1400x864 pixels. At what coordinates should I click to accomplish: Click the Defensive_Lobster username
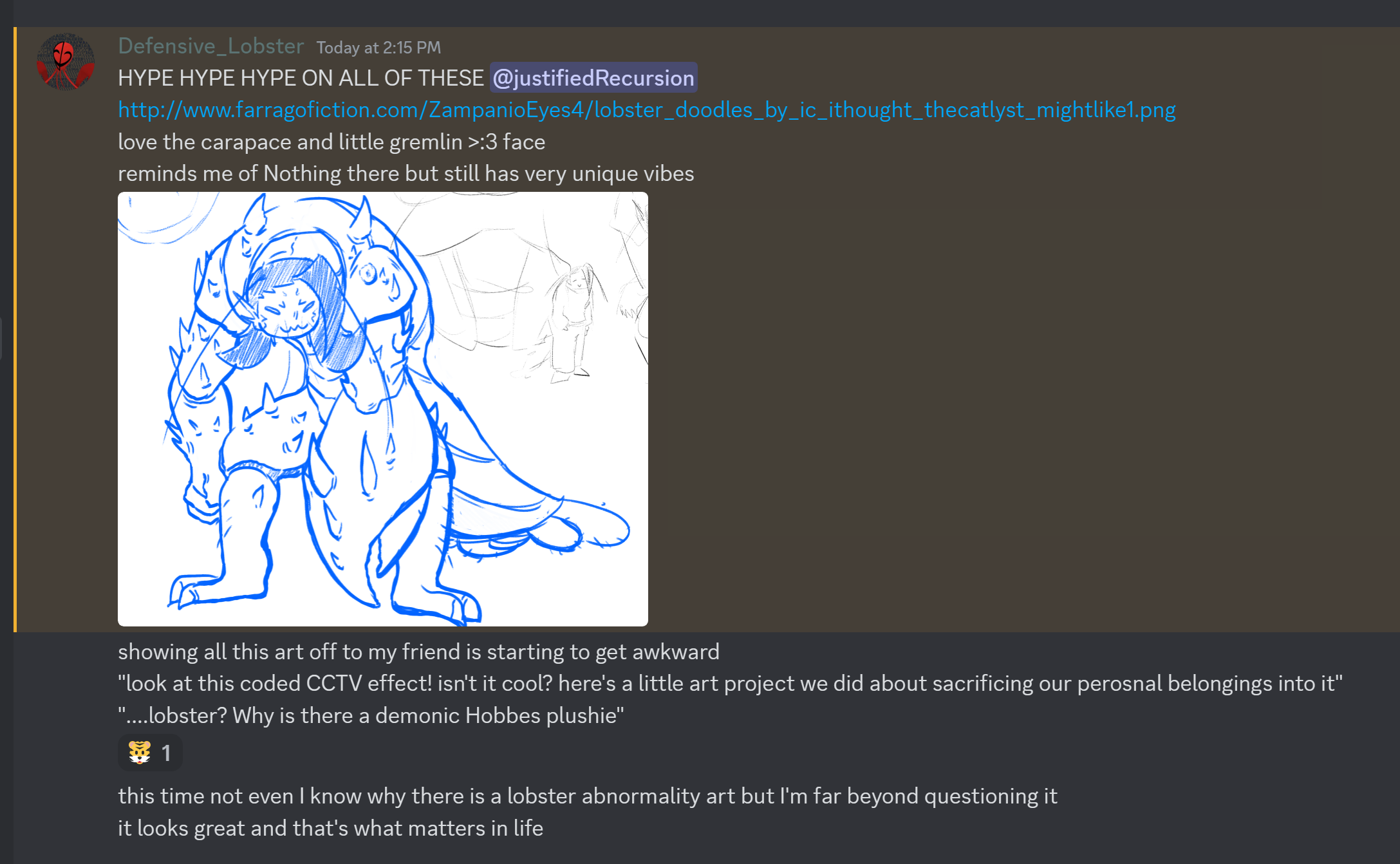click(x=211, y=46)
